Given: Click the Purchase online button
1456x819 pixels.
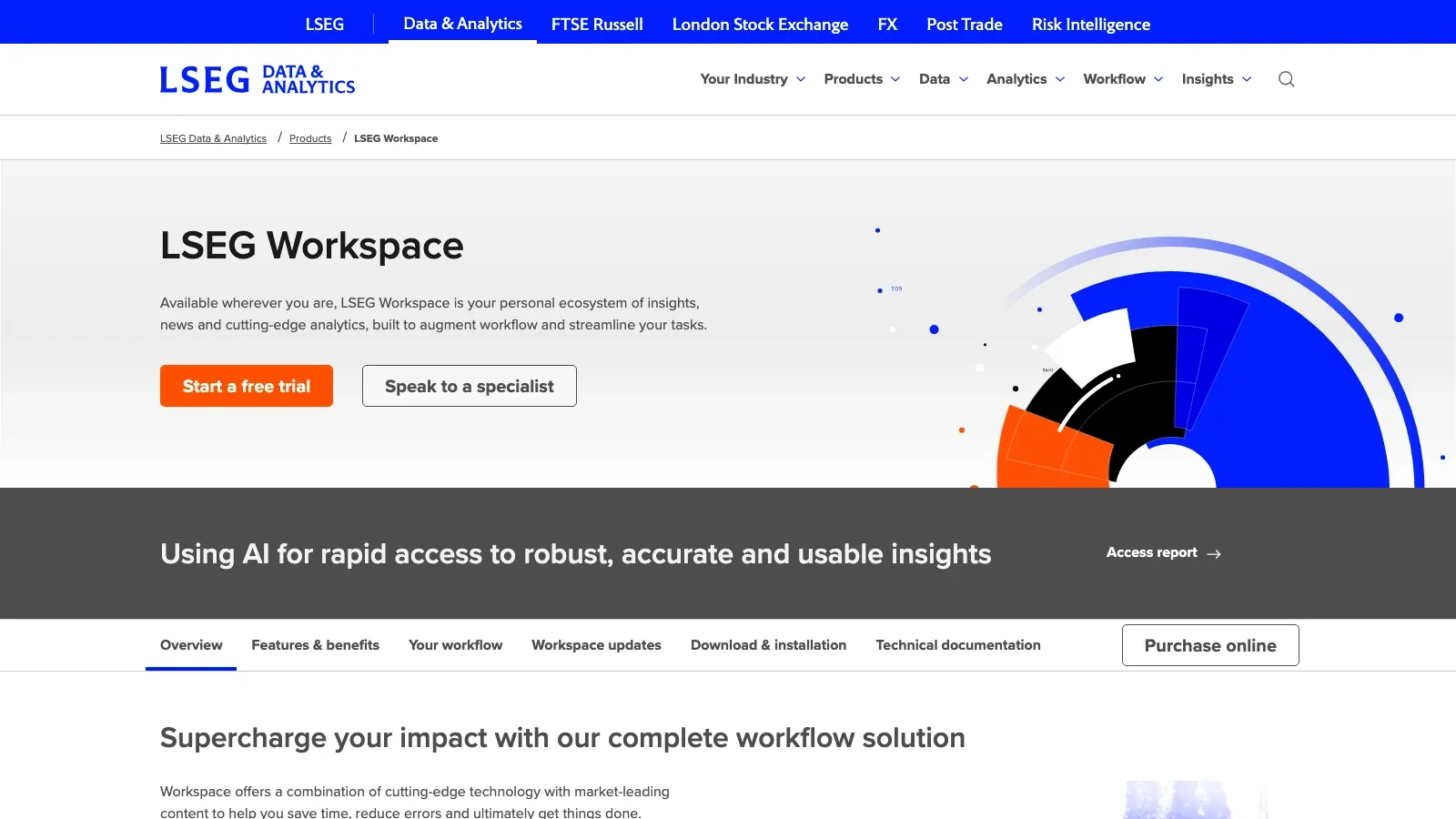Looking at the screenshot, I should coord(1210,645).
